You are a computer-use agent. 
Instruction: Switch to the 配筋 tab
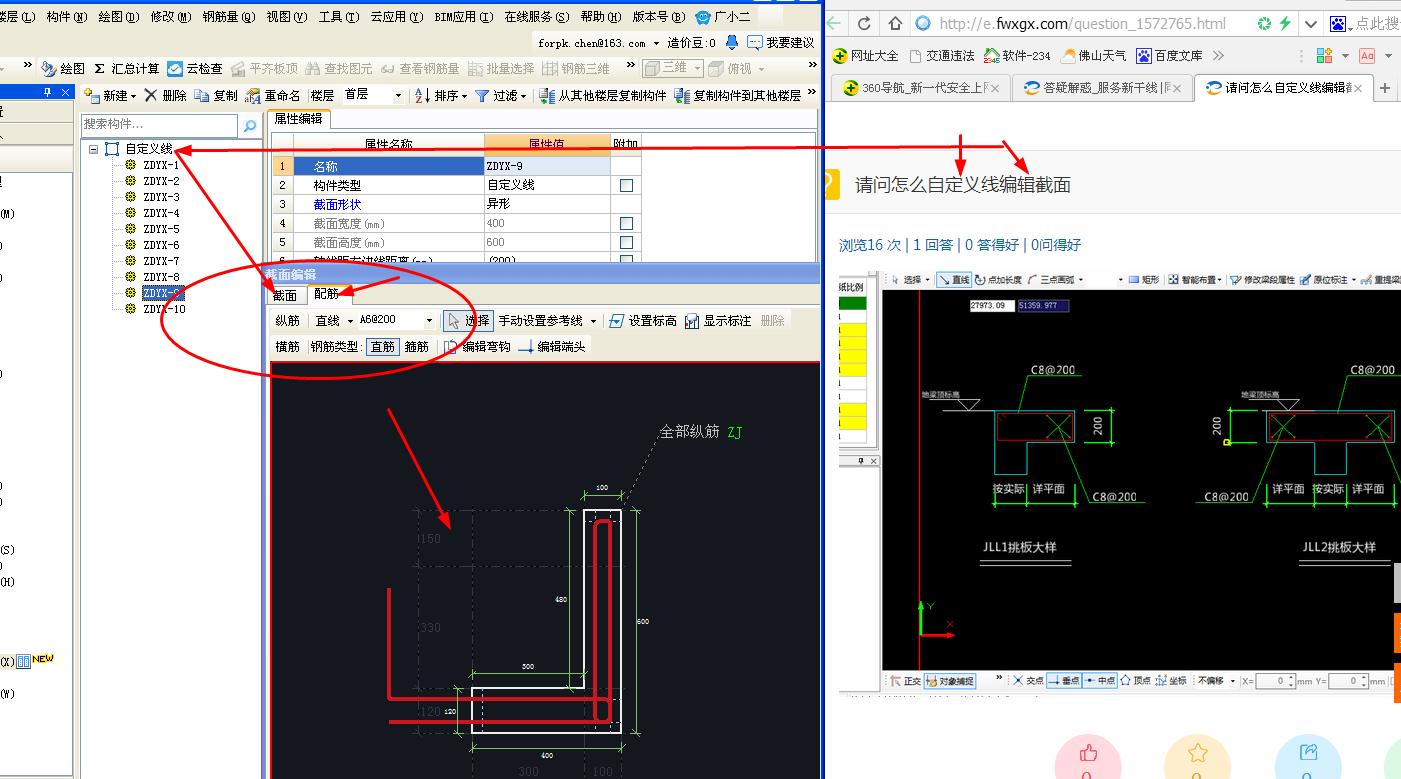pos(326,294)
